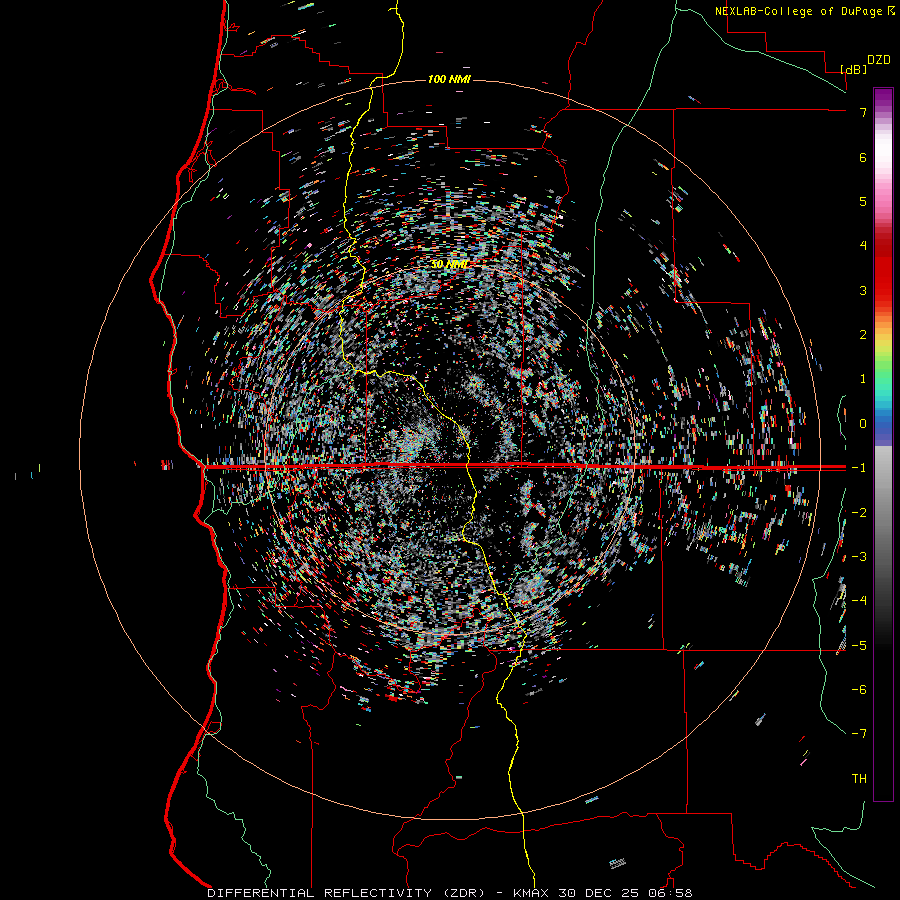Viewport: 900px width, 900px height.
Task: Click the -2 value on the color scale
Action: click(x=859, y=513)
